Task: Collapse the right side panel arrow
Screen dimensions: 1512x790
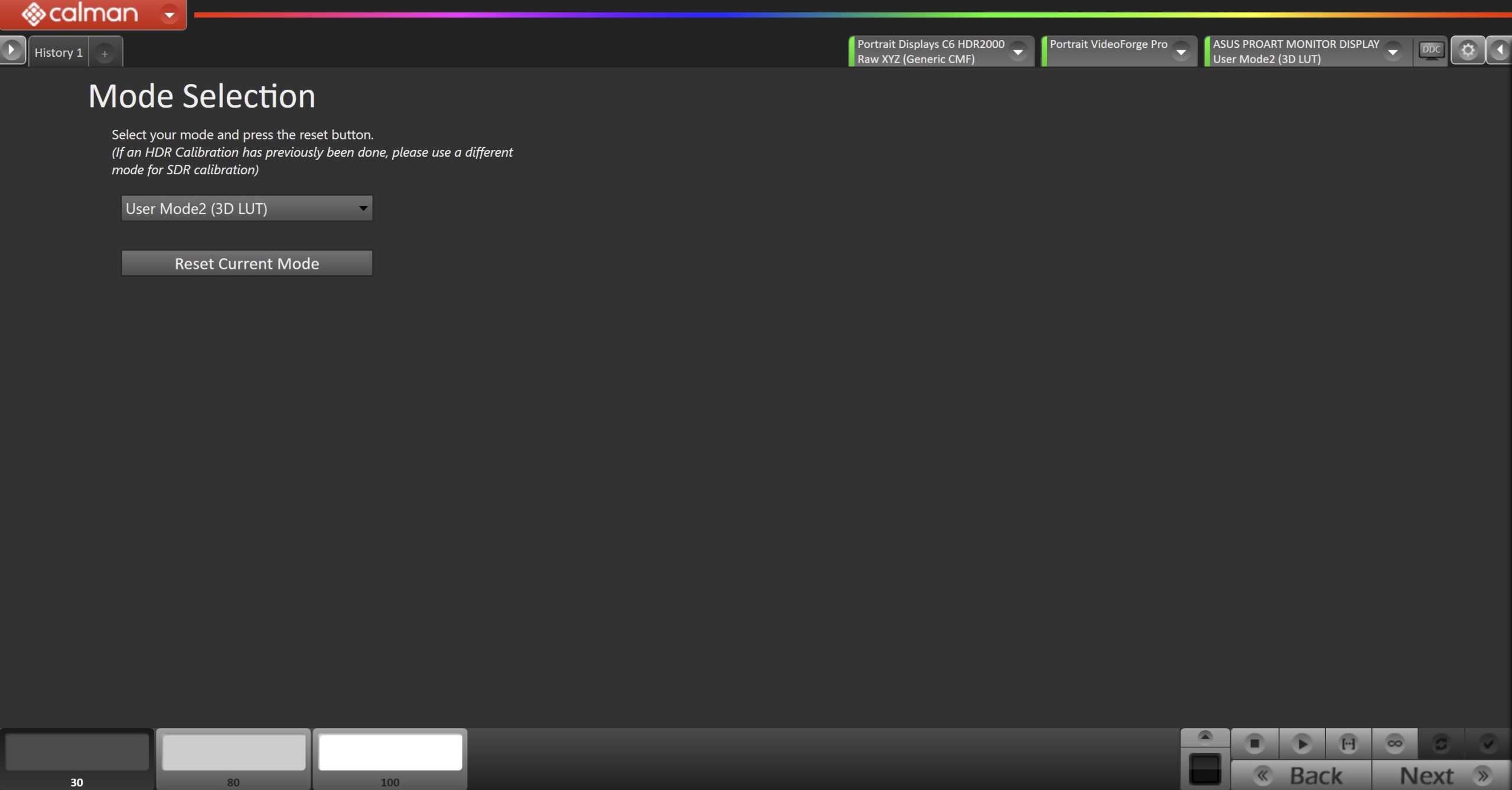Action: [x=1499, y=51]
